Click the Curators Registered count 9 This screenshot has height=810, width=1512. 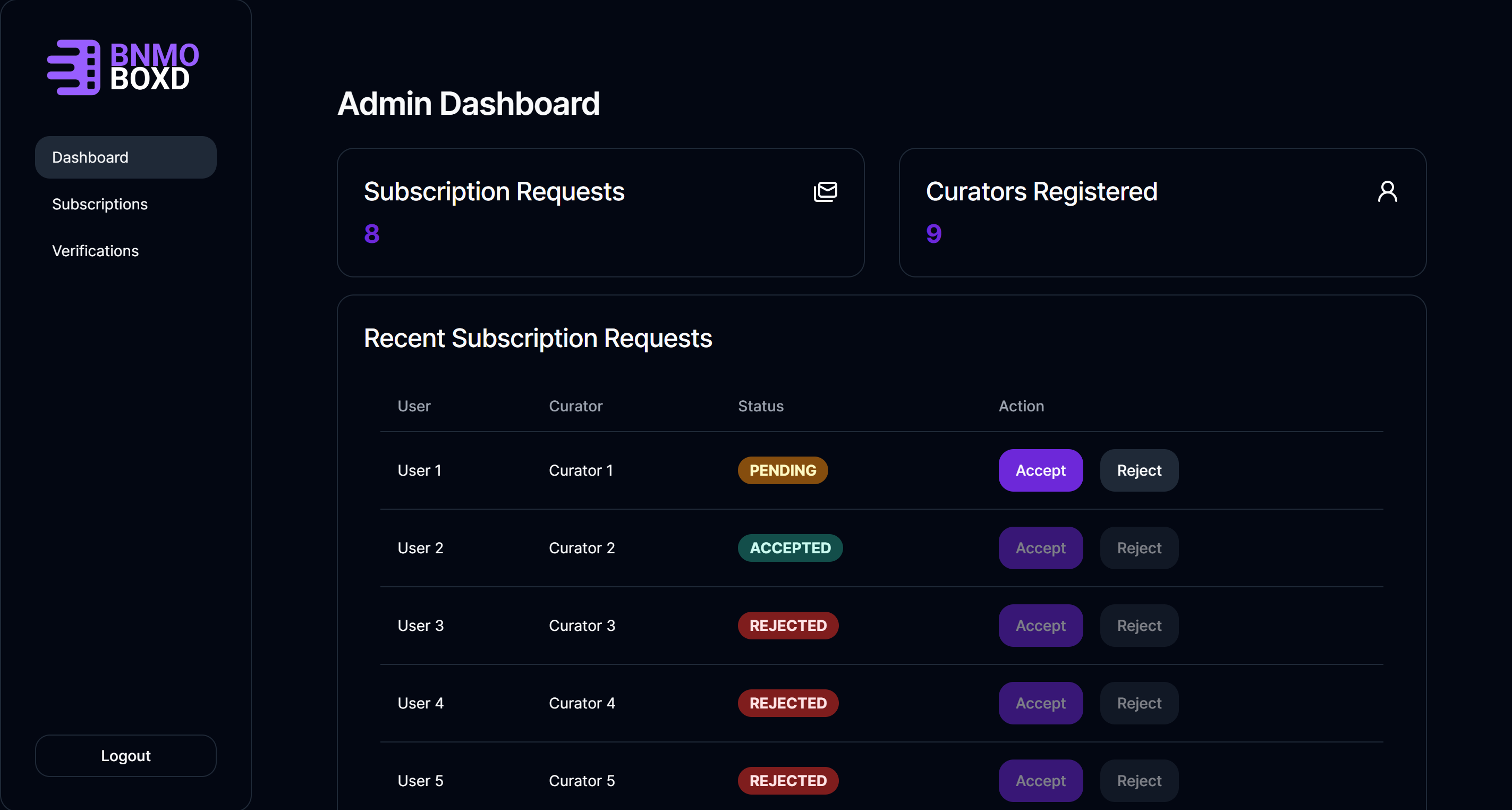pos(933,234)
